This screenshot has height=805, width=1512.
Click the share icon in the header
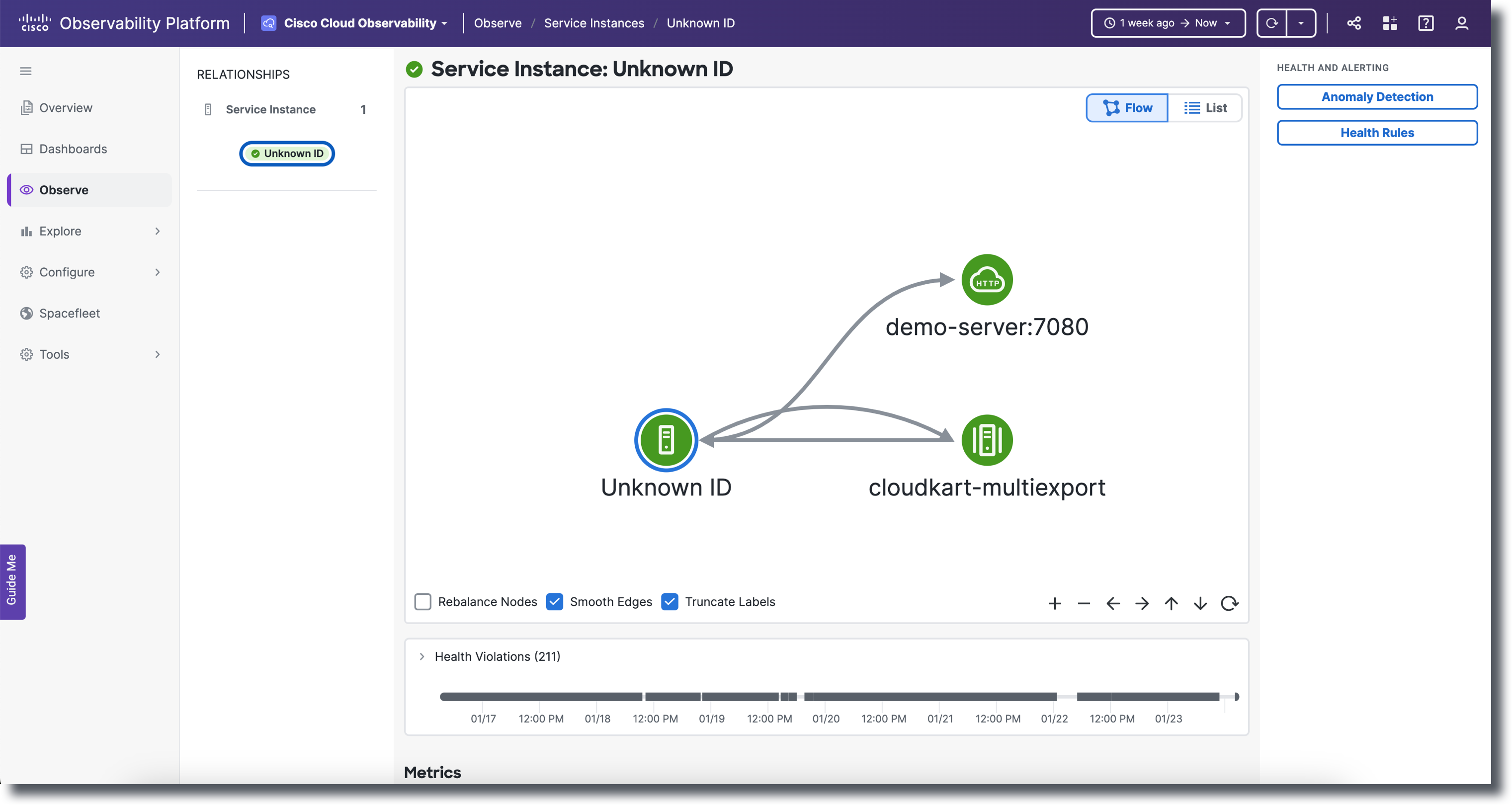click(1354, 23)
